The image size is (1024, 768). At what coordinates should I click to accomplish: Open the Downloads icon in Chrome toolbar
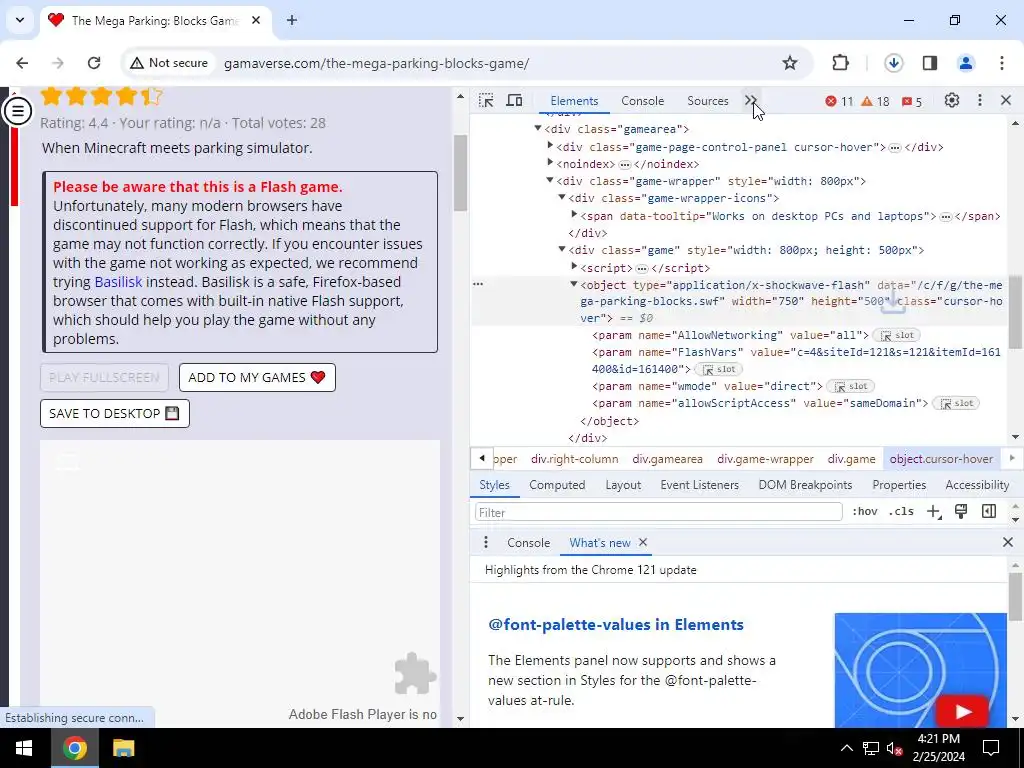[893, 63]
